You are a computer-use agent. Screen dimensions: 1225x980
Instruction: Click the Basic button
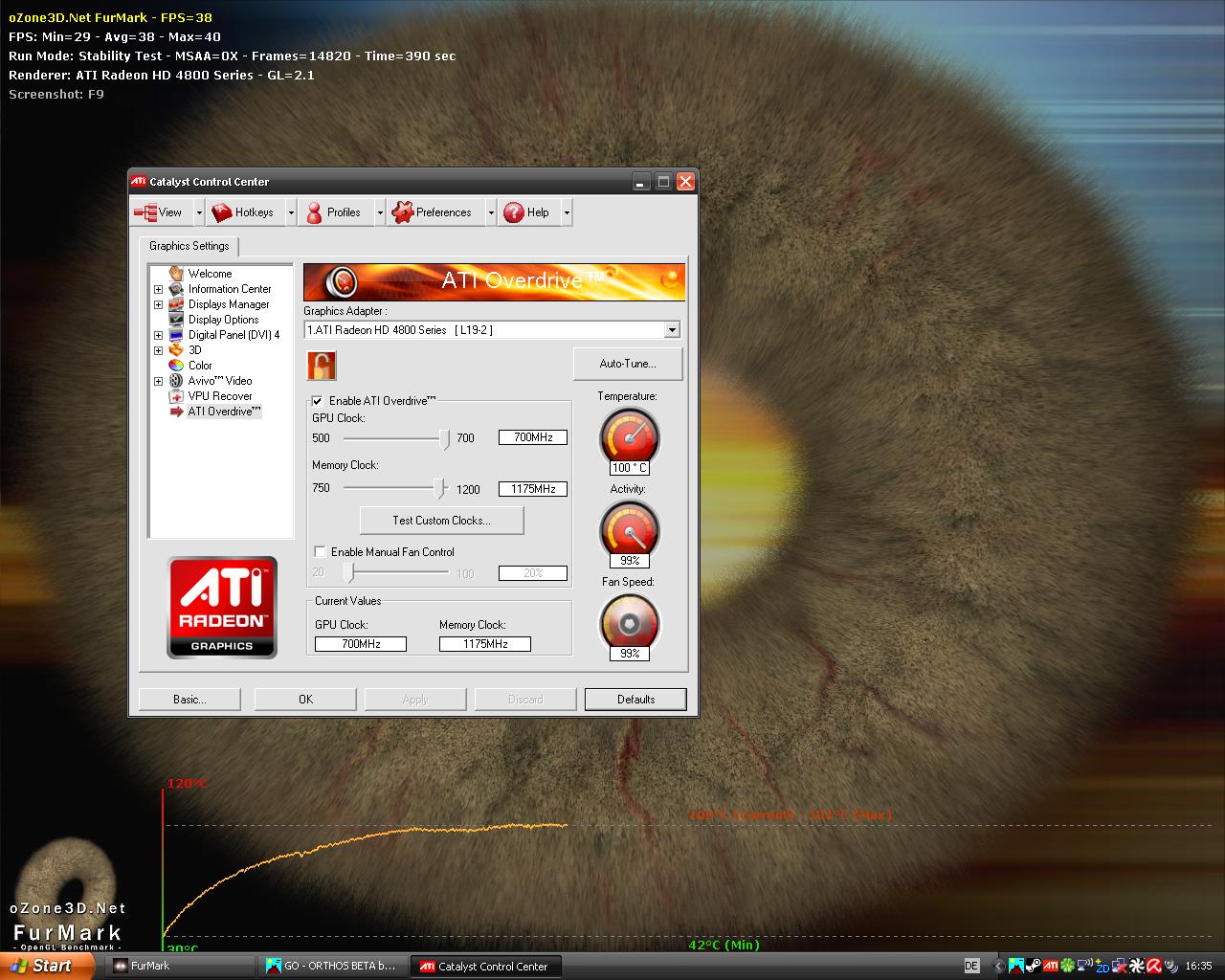click(189, 700)
